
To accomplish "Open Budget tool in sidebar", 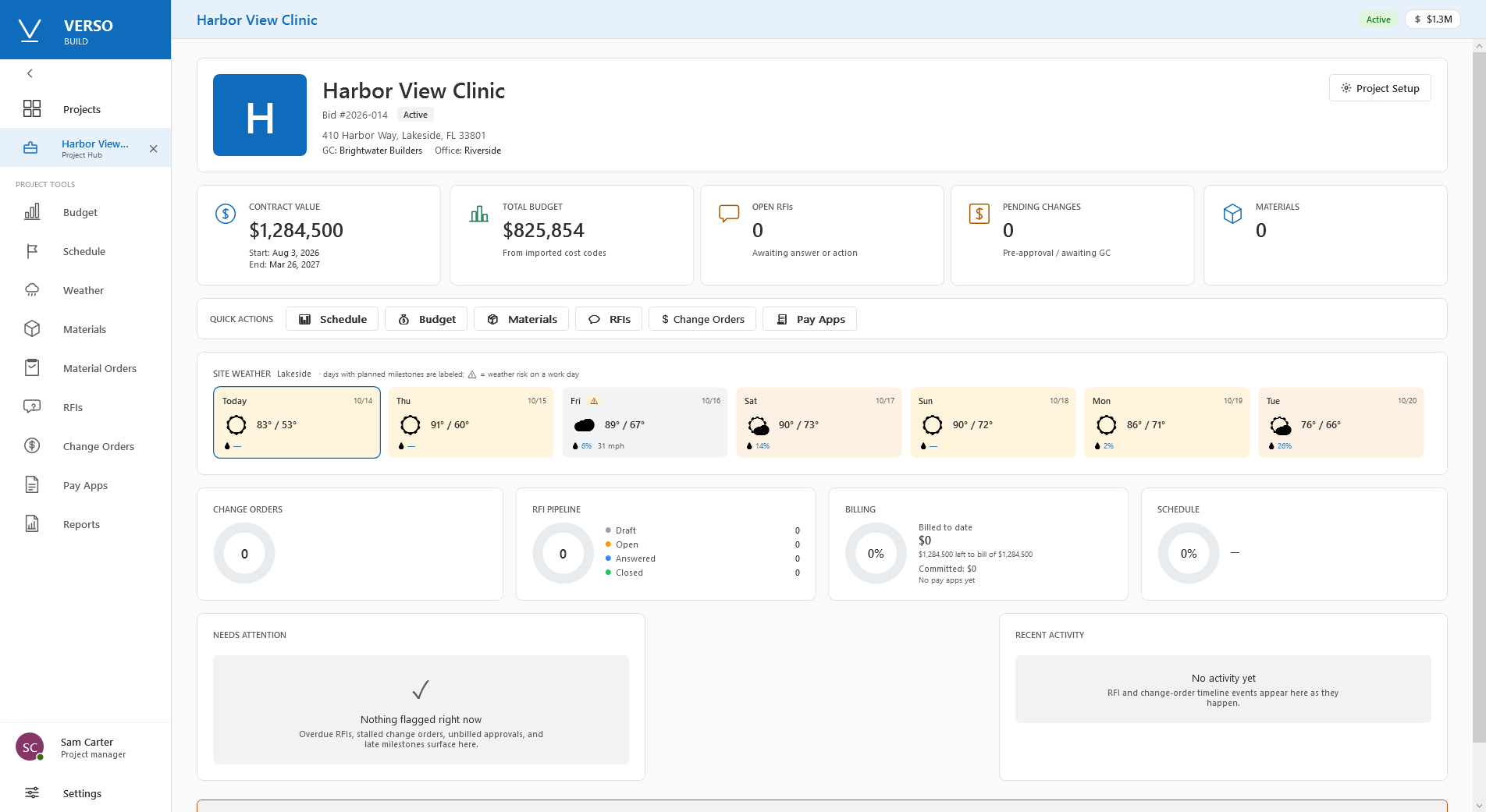I will (x=86, y=212).
